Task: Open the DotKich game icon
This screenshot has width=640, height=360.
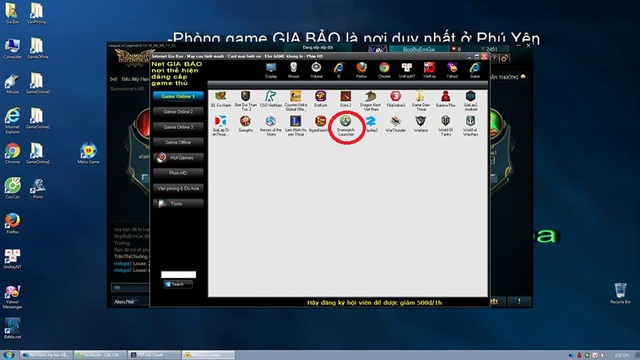Action: 320,99
